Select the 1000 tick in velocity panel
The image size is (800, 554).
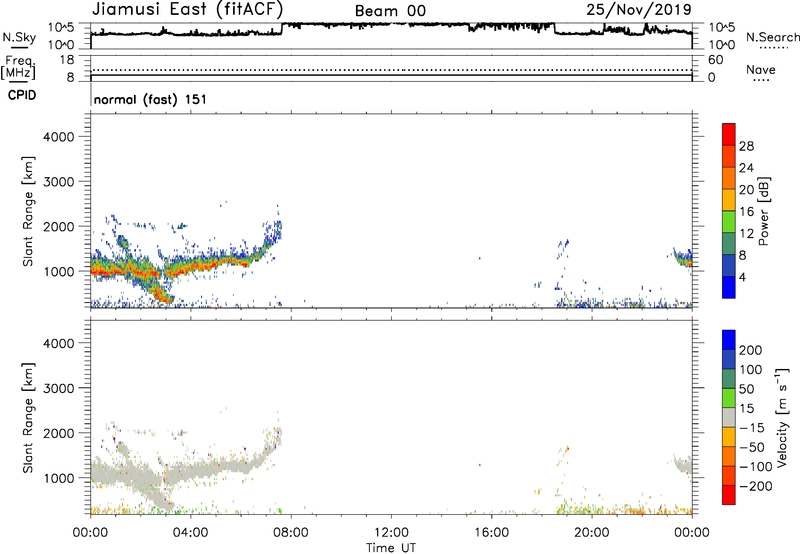[x=58, y=478]
